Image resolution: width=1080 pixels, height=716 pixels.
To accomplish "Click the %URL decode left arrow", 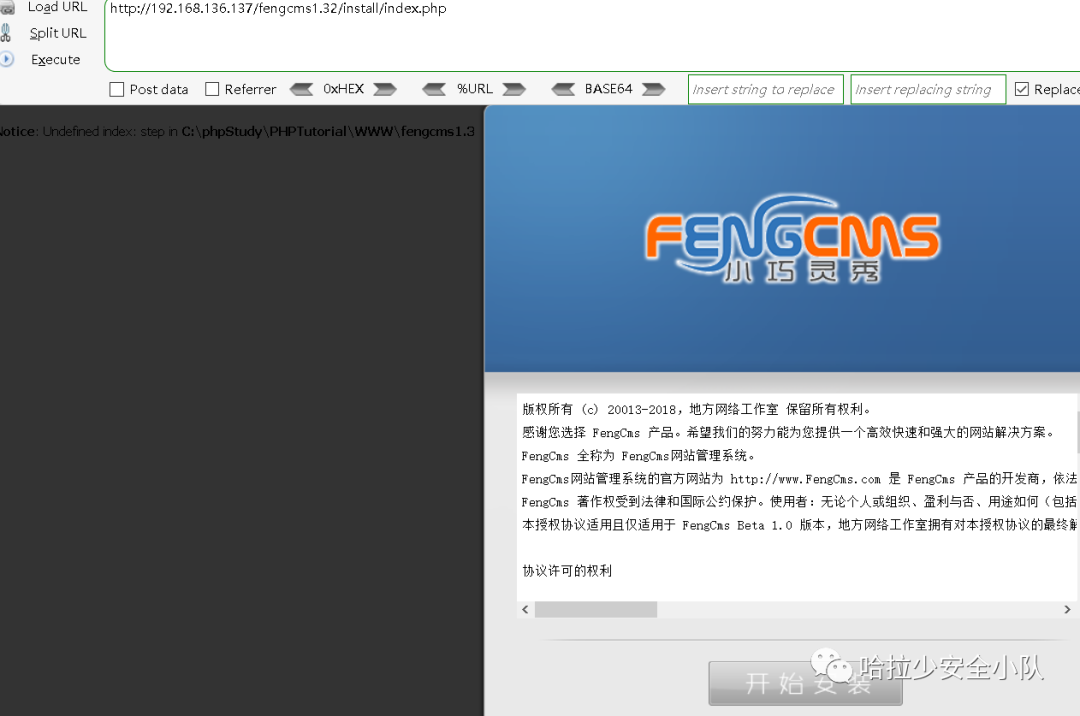I will coord(434,89).
